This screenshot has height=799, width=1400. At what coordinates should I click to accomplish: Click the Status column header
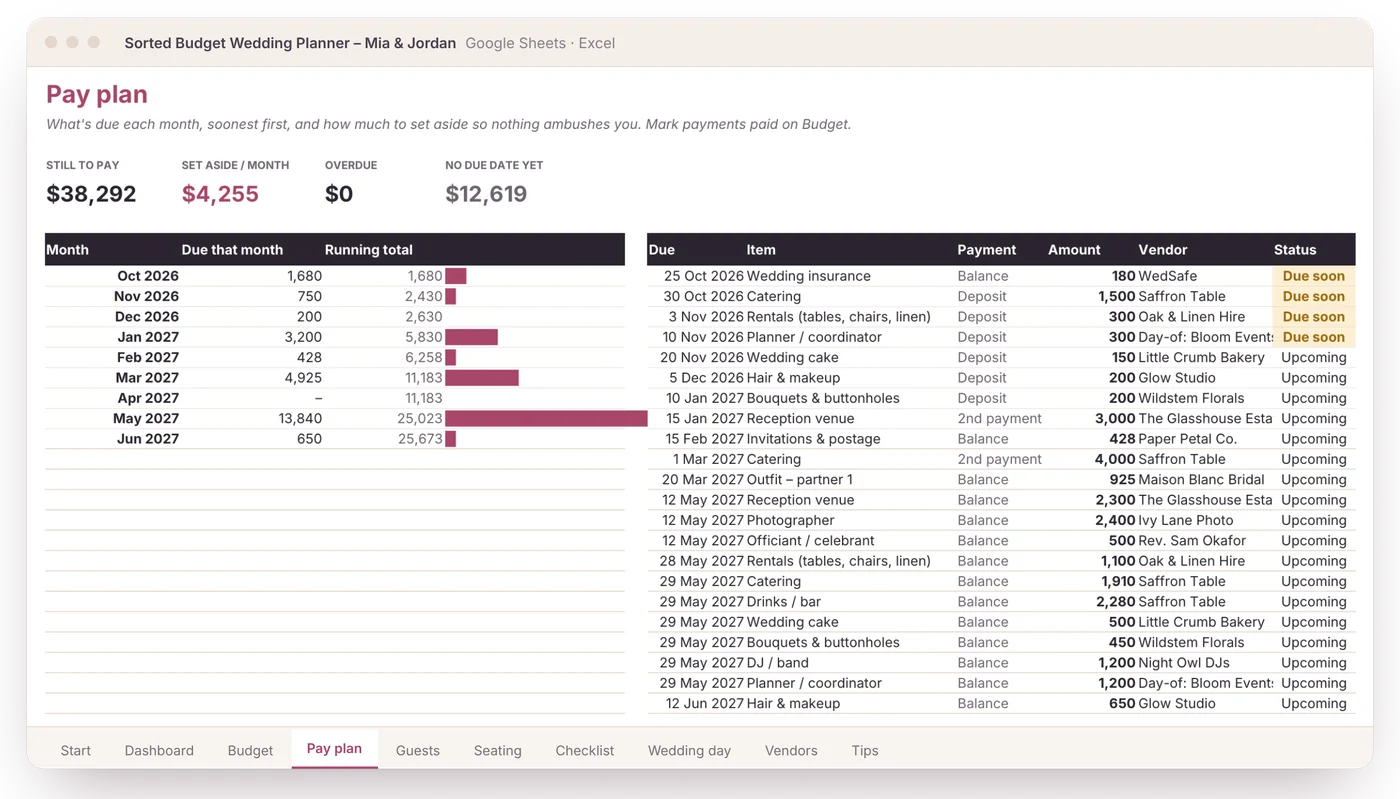coord(1295,250)
